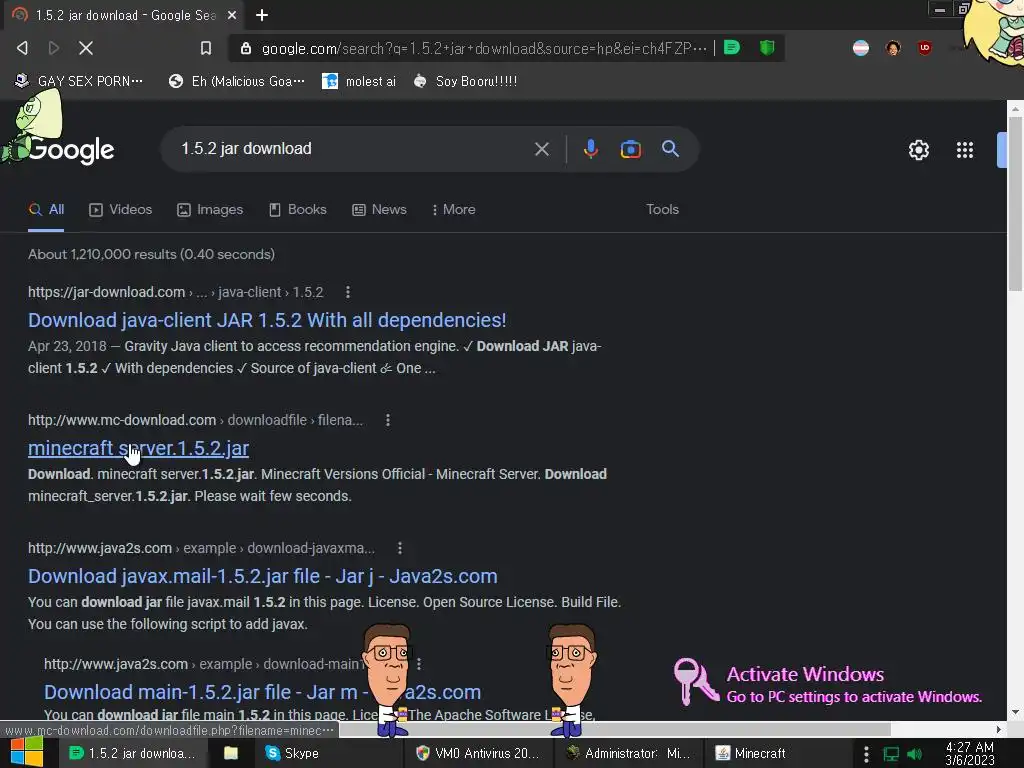Go back to the previous page
The height and width of the screenshot is (768, 1024).
[22, 48]
